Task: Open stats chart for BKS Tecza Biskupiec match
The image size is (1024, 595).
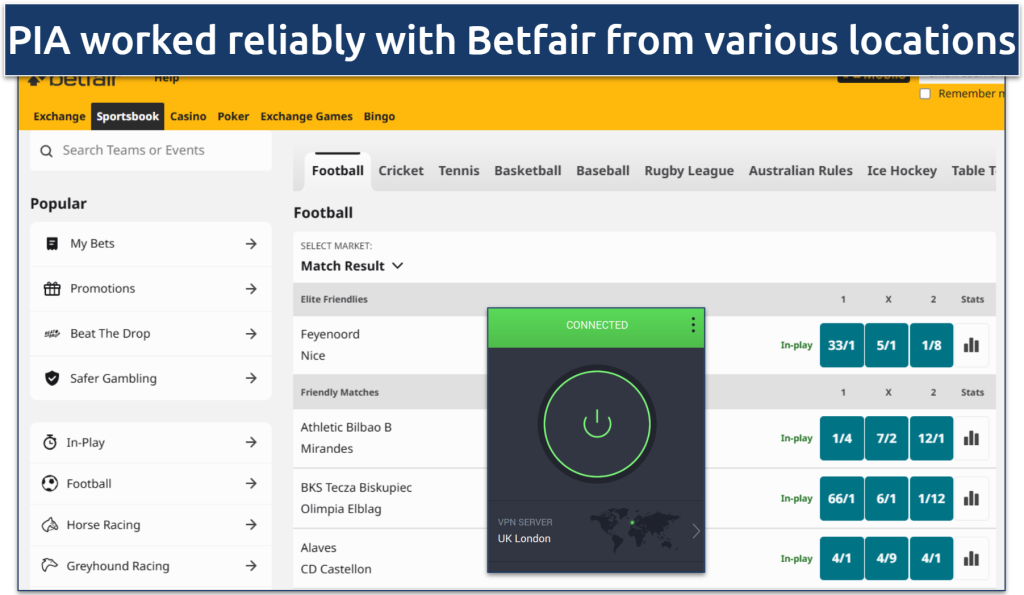Action: 971,498
